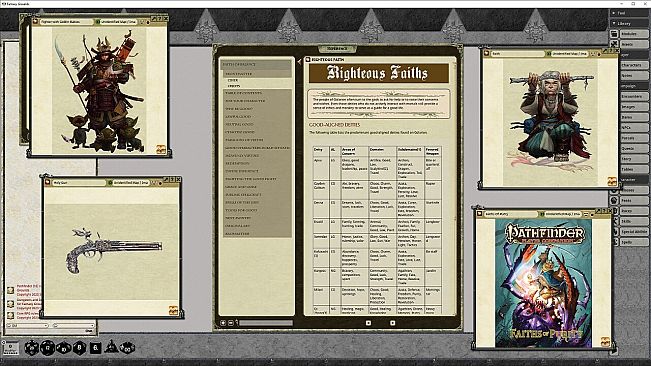
Task: Click the share token in old woman image window
Action: coord(612,181)
